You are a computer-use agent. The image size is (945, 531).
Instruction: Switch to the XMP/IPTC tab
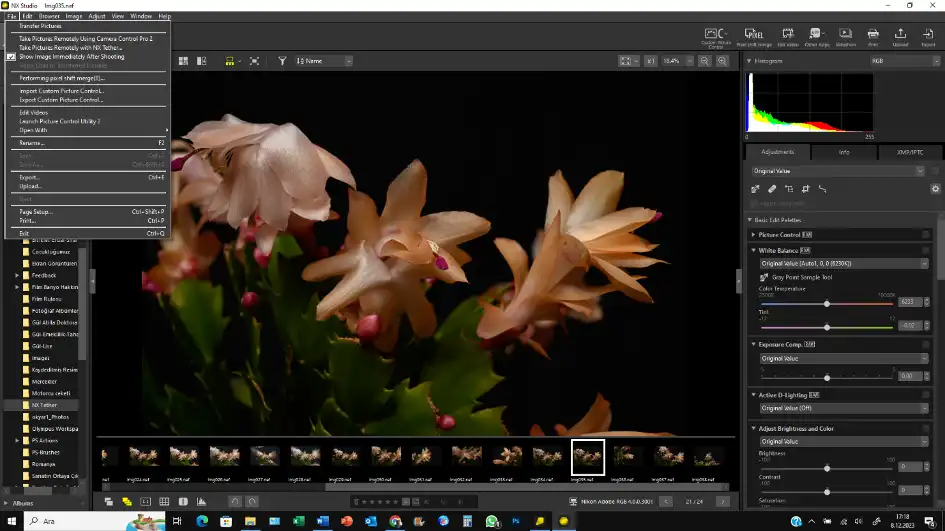pos(908,152)
